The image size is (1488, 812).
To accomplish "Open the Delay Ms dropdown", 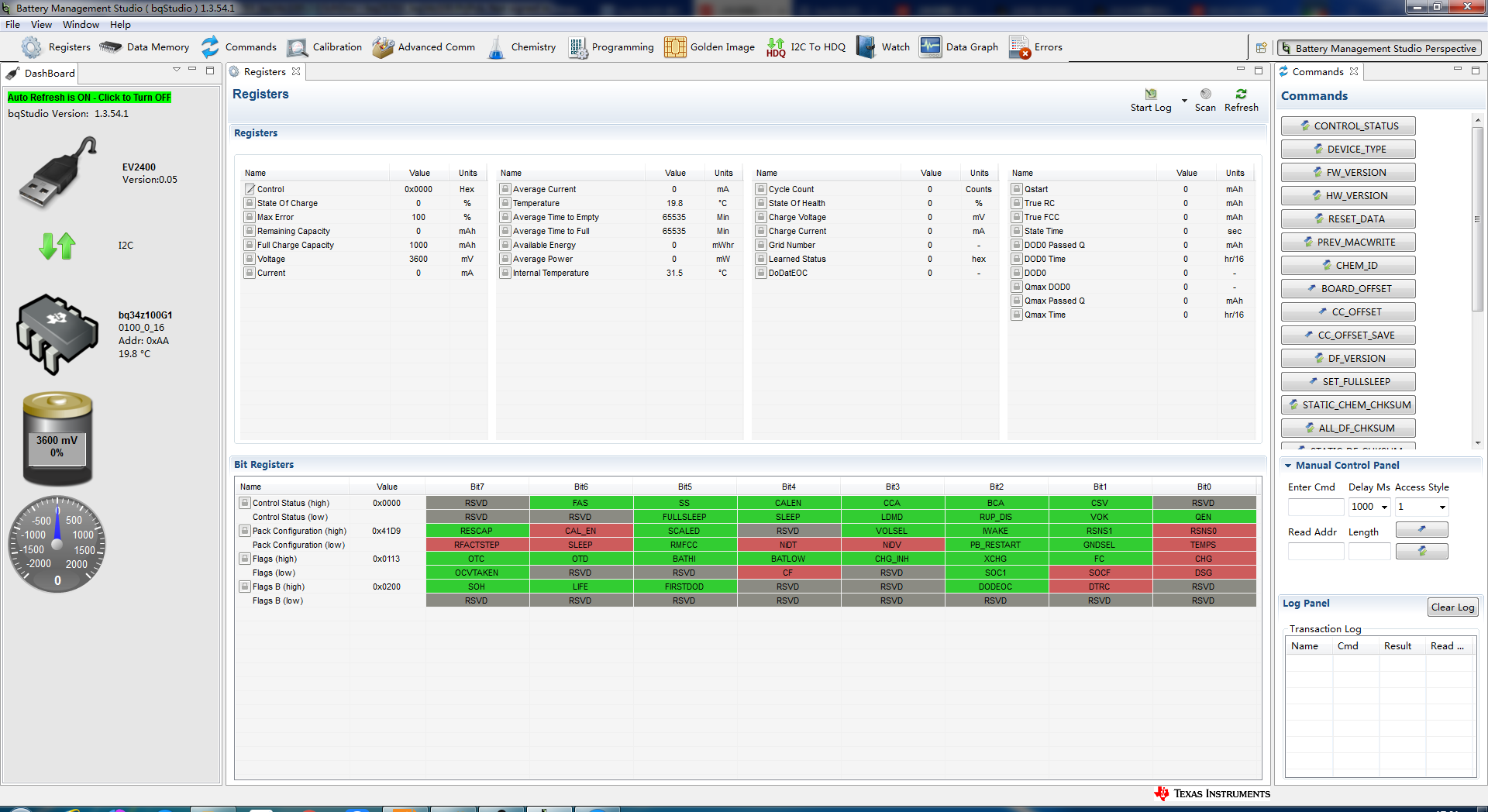I will pos(1384,507).
